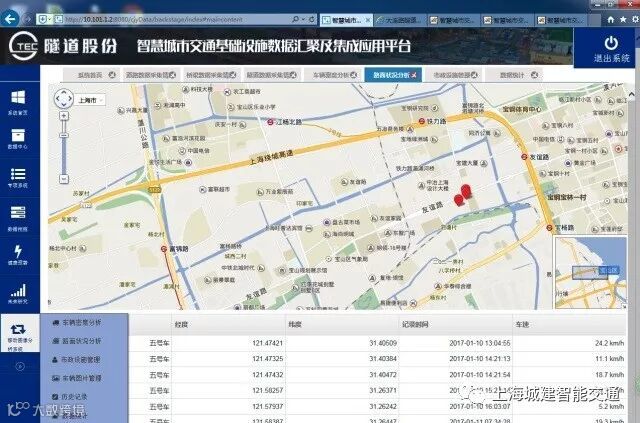Click the 隧道股份 TEC logo
This screenshot has height=423, width=640.
pos(63,46)
